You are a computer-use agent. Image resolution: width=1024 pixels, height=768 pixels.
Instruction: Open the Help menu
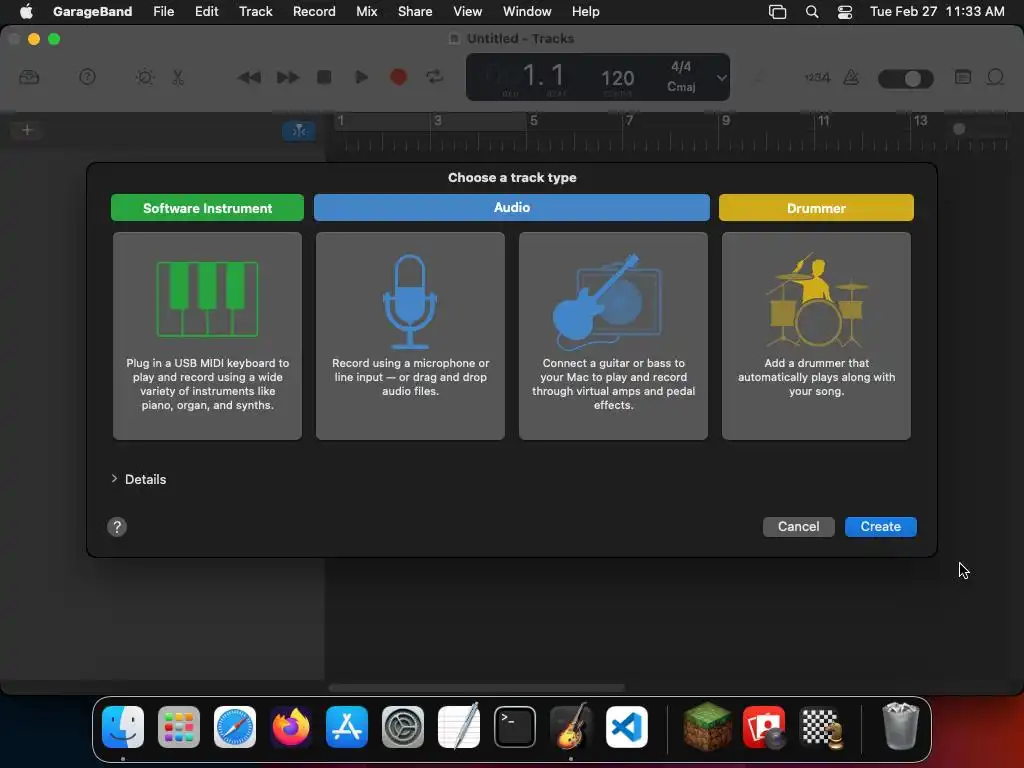(586, 11)
